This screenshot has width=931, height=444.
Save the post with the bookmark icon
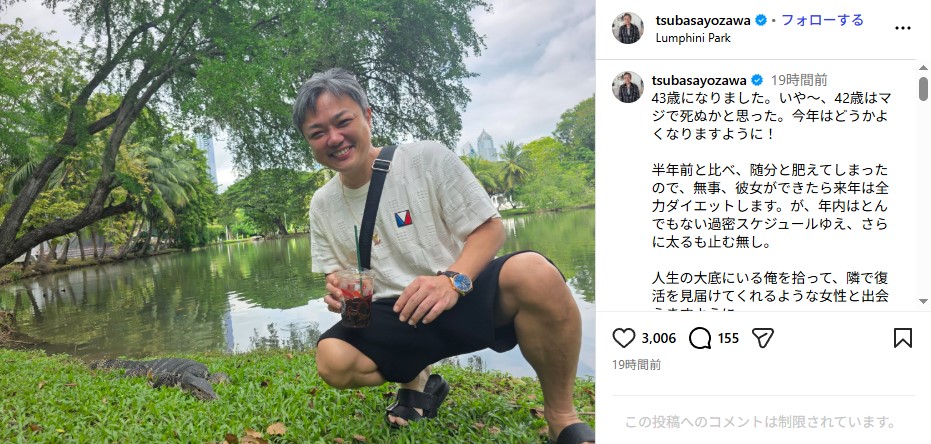[x=902, y=338]
